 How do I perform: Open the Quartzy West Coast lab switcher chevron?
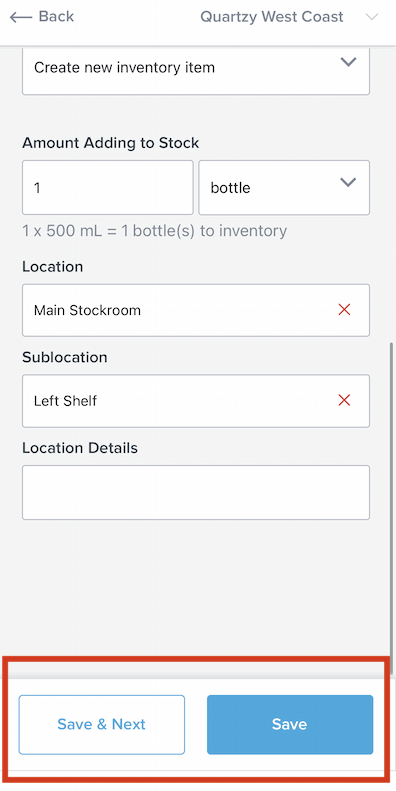coord(372,17)
